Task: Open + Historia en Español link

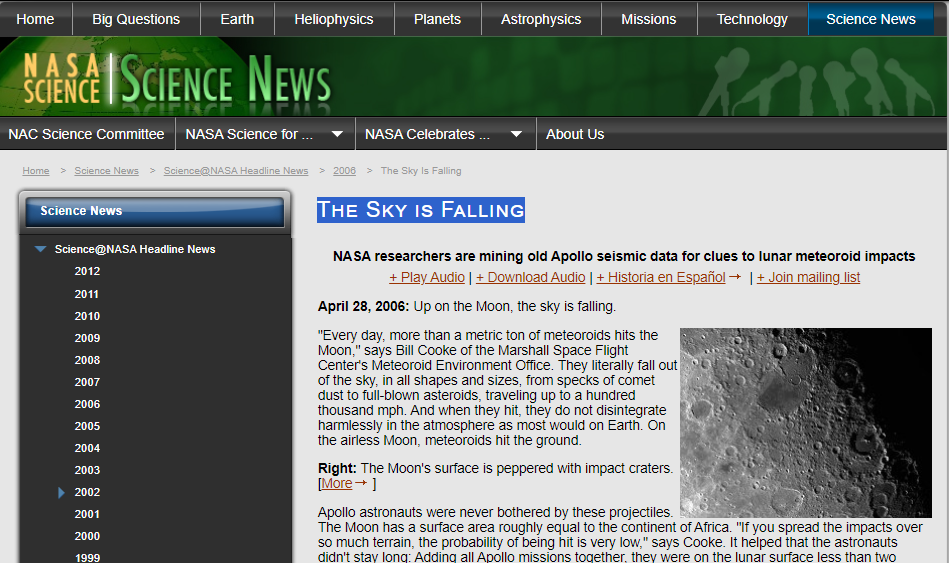Action: pos(661,277)
